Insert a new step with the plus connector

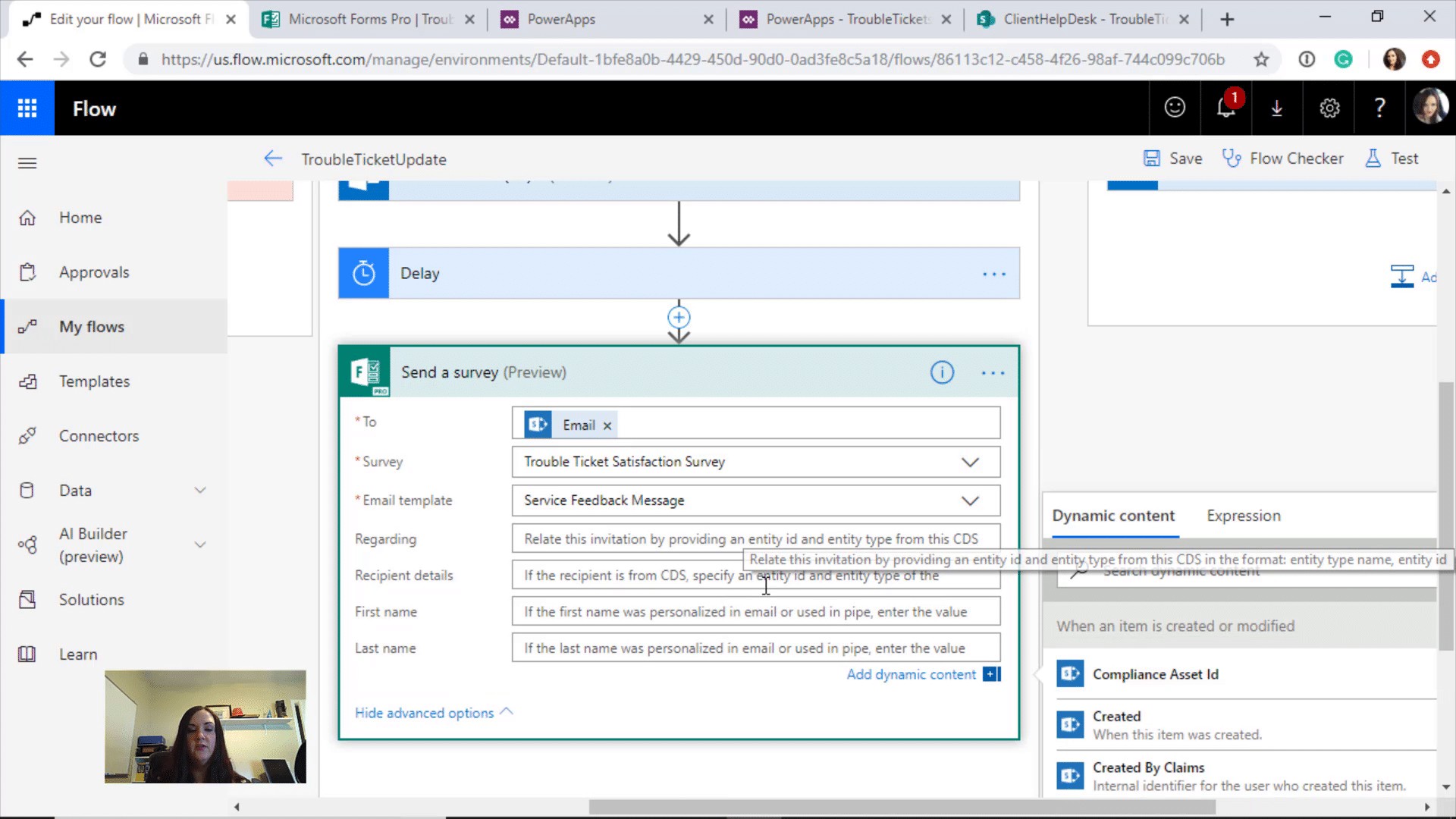(679, 317)
